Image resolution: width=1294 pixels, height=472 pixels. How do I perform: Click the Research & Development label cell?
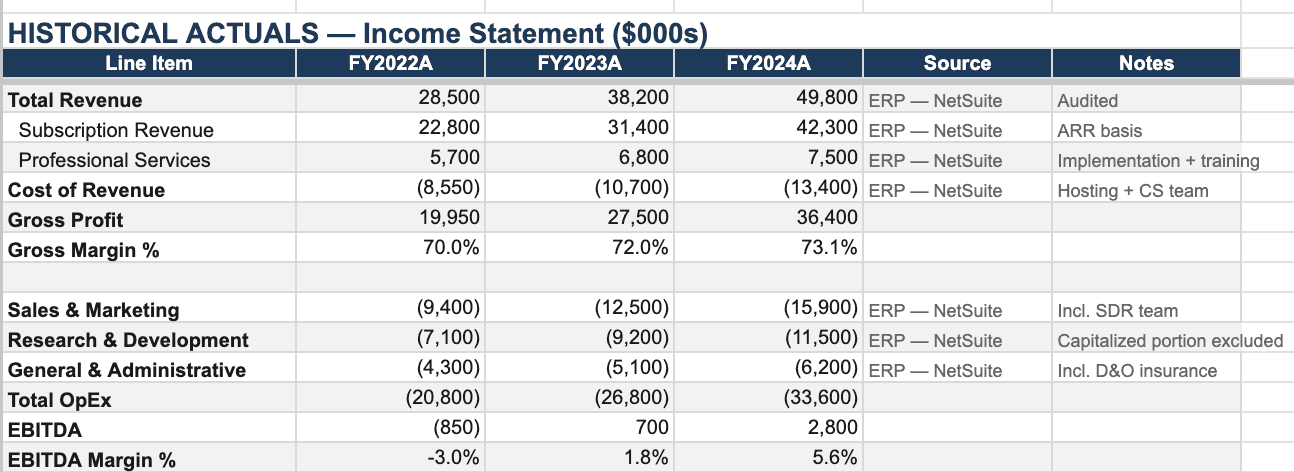(128, 340)
